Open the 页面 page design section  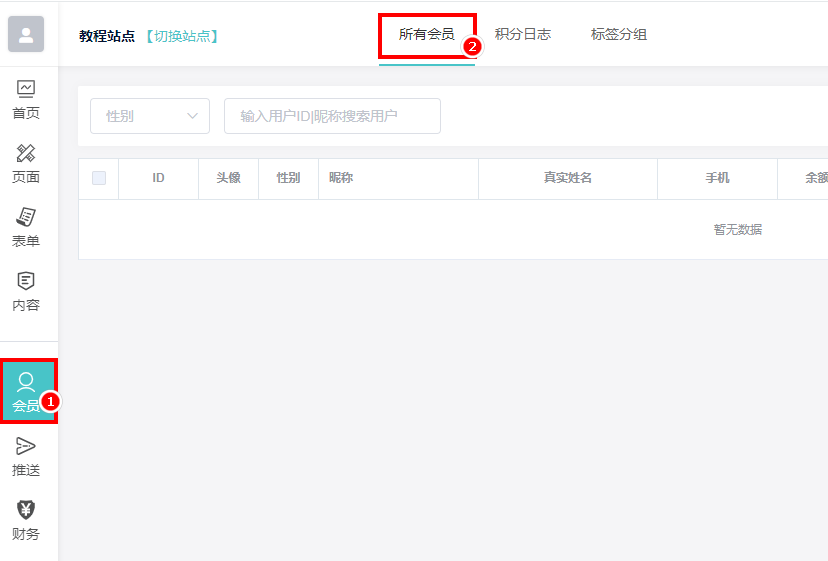click(x=26, y=164)
